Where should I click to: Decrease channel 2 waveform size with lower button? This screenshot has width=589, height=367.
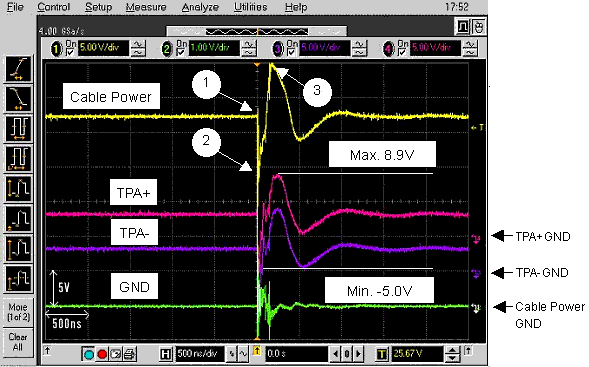tap(249, 53)
